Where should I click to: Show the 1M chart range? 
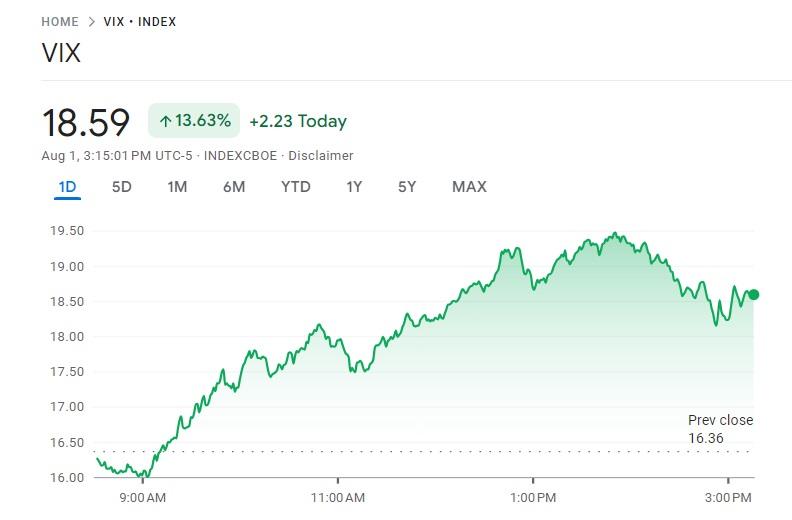click(x=177, y=186)
